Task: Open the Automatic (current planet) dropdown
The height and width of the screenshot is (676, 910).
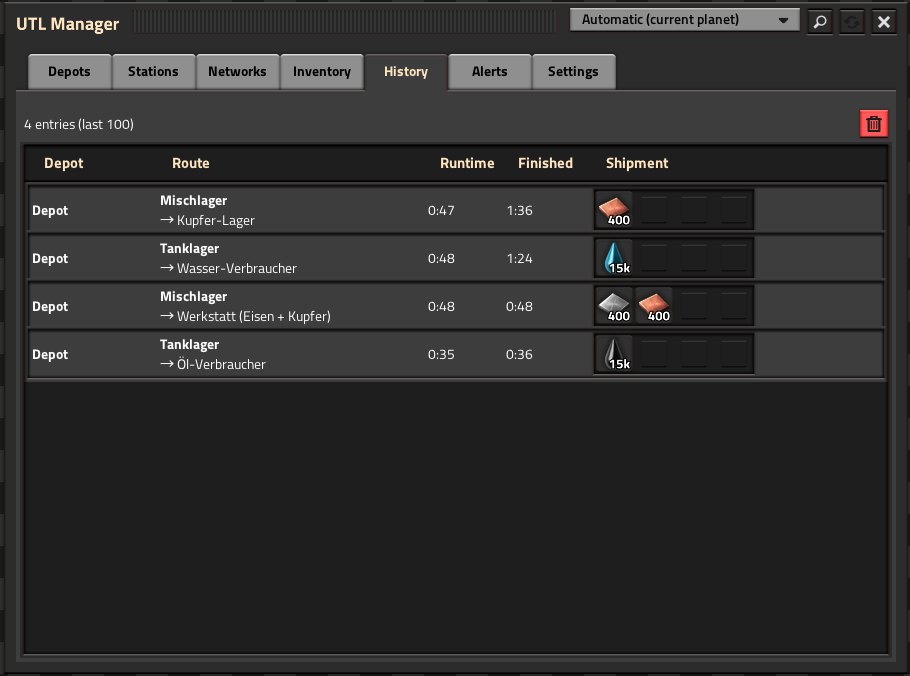Action: [684, 20]
